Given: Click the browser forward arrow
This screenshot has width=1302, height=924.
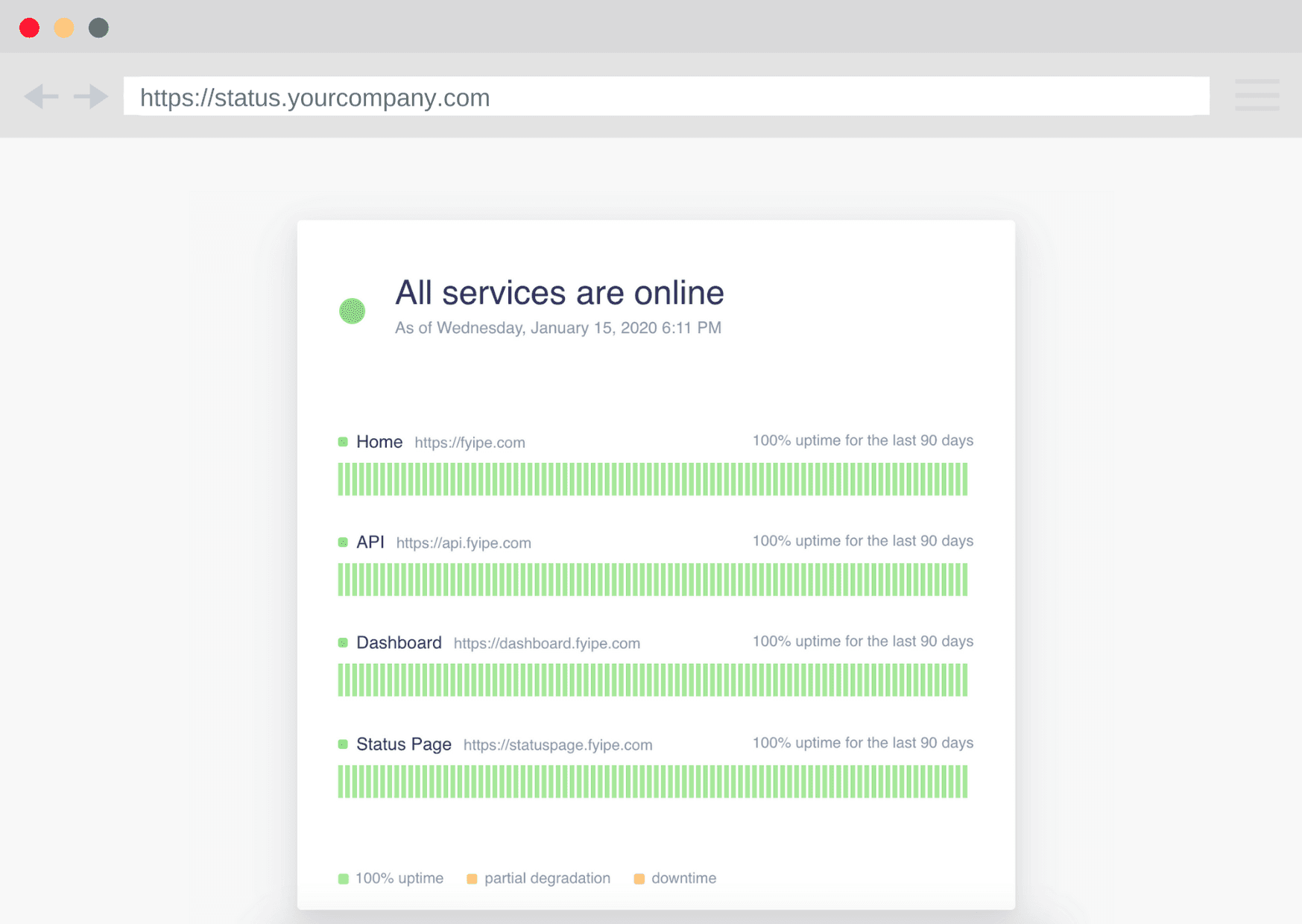Looking at the screenshot, I should pyautogui.click(x=91, y=96).
